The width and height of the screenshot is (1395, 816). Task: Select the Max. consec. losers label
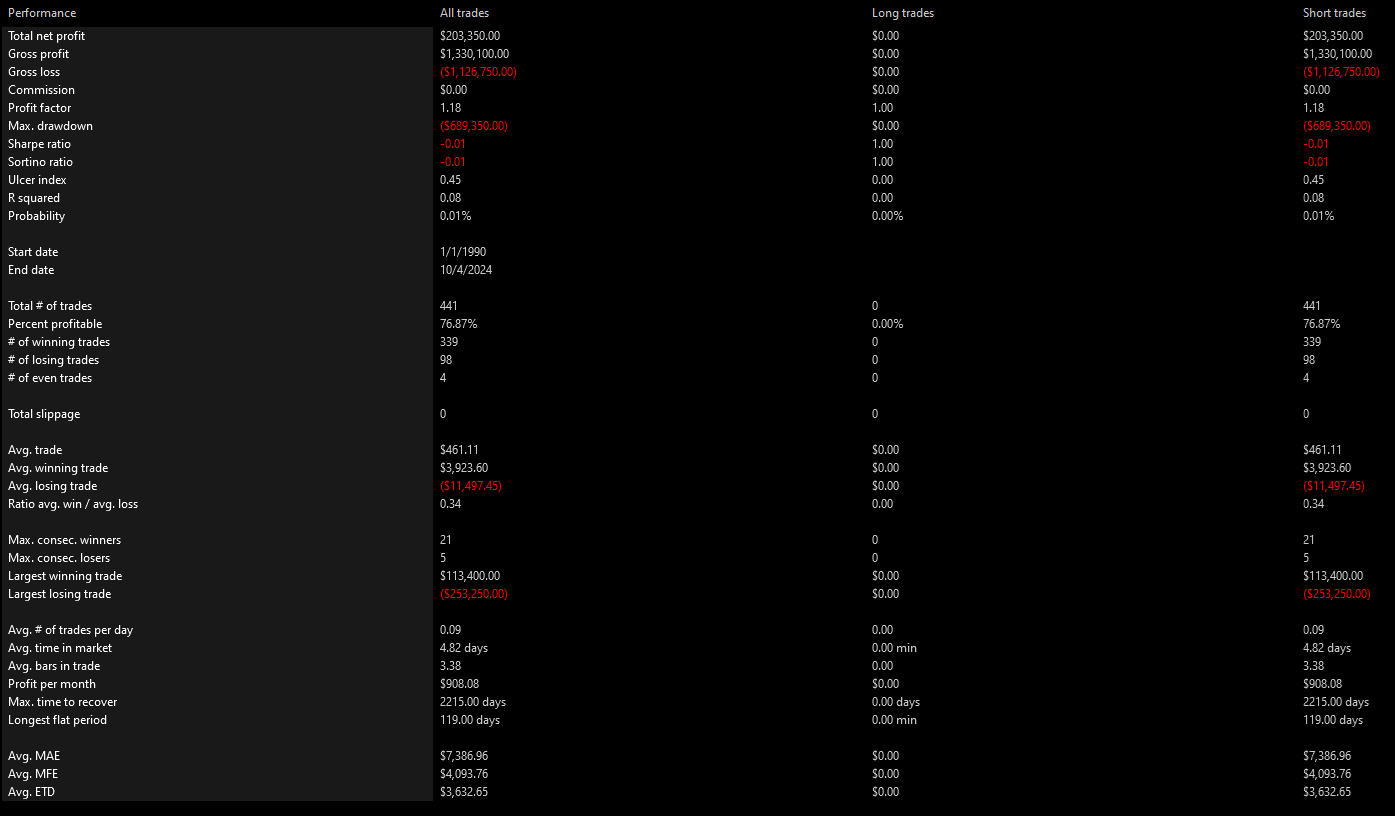coord(59,558)
